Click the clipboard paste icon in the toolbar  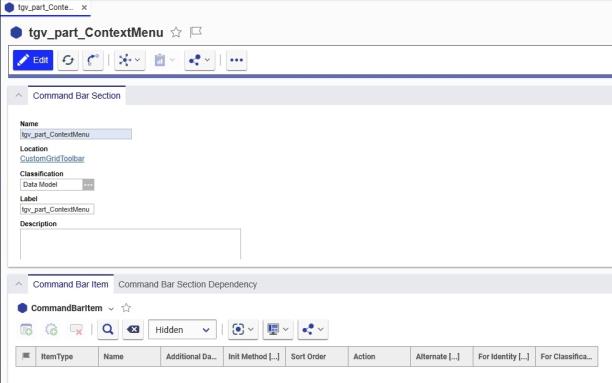[x=160, y=60]
